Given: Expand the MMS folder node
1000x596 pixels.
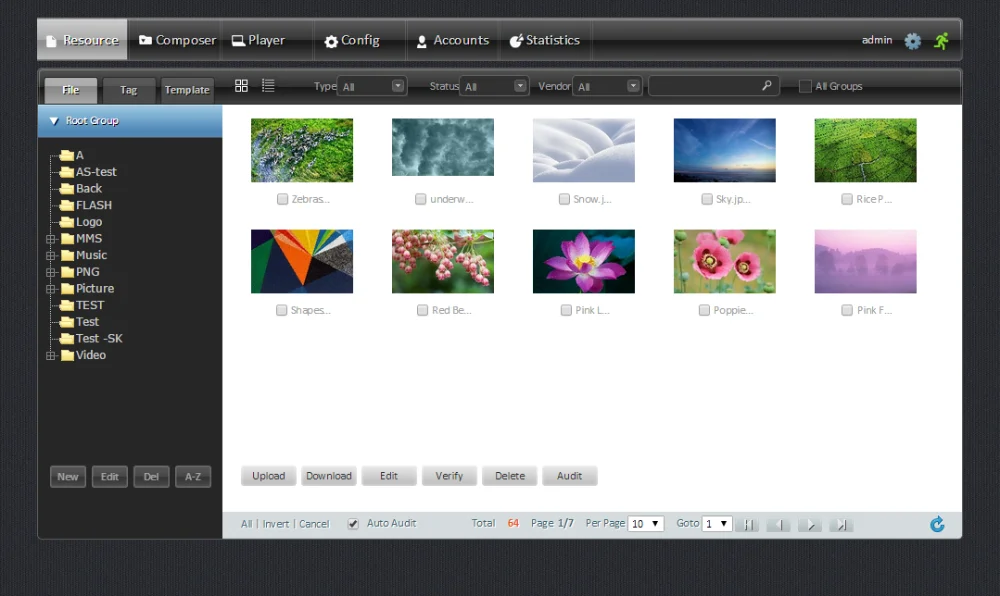Looking at the screenshot, I should point(51,239).
